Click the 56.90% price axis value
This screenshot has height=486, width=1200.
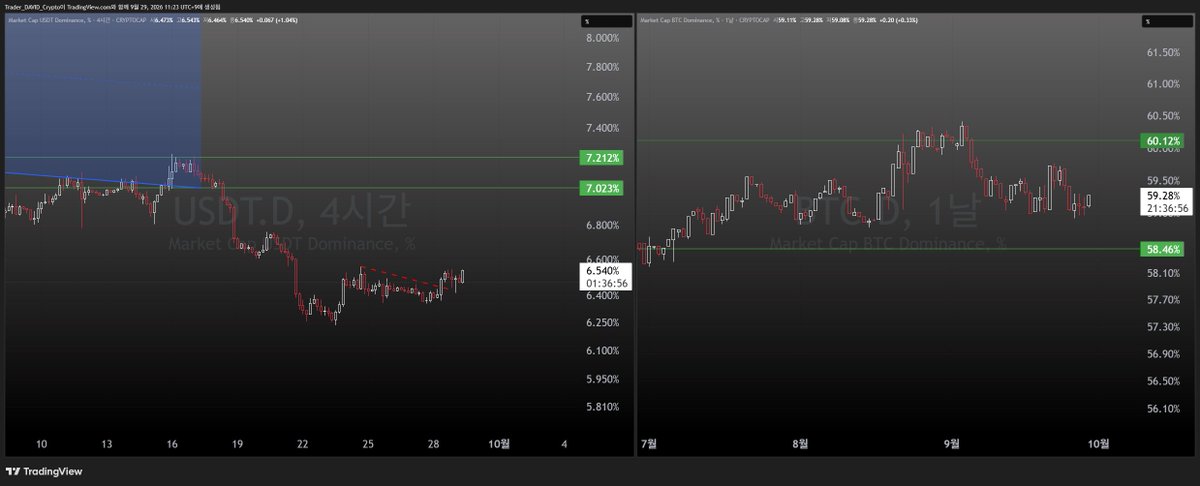1164,354
